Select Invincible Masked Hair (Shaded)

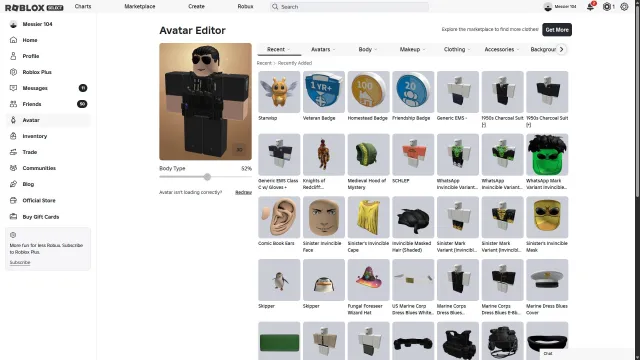click(413, 217)
